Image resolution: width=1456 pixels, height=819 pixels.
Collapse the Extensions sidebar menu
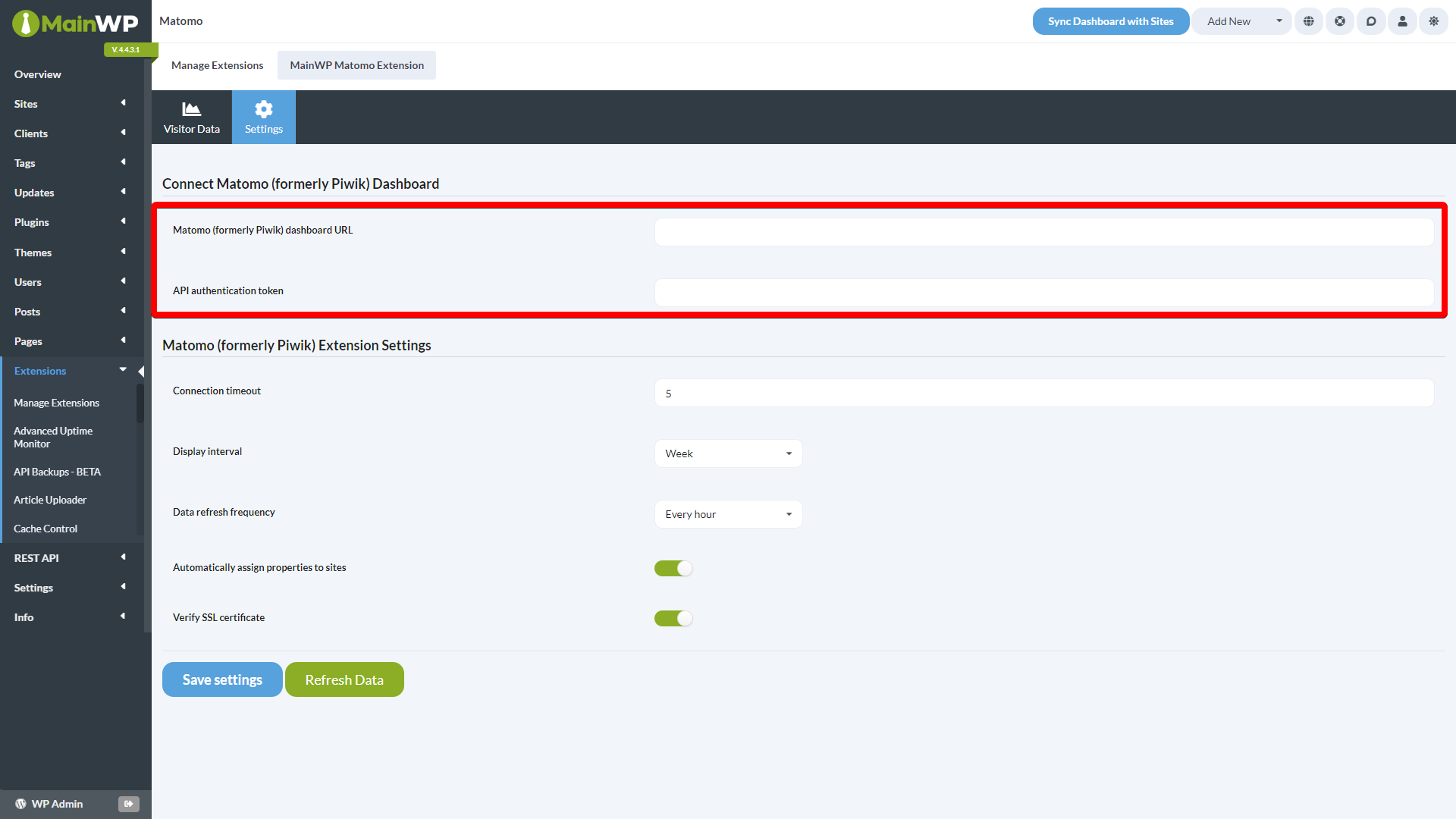point(122,370)
